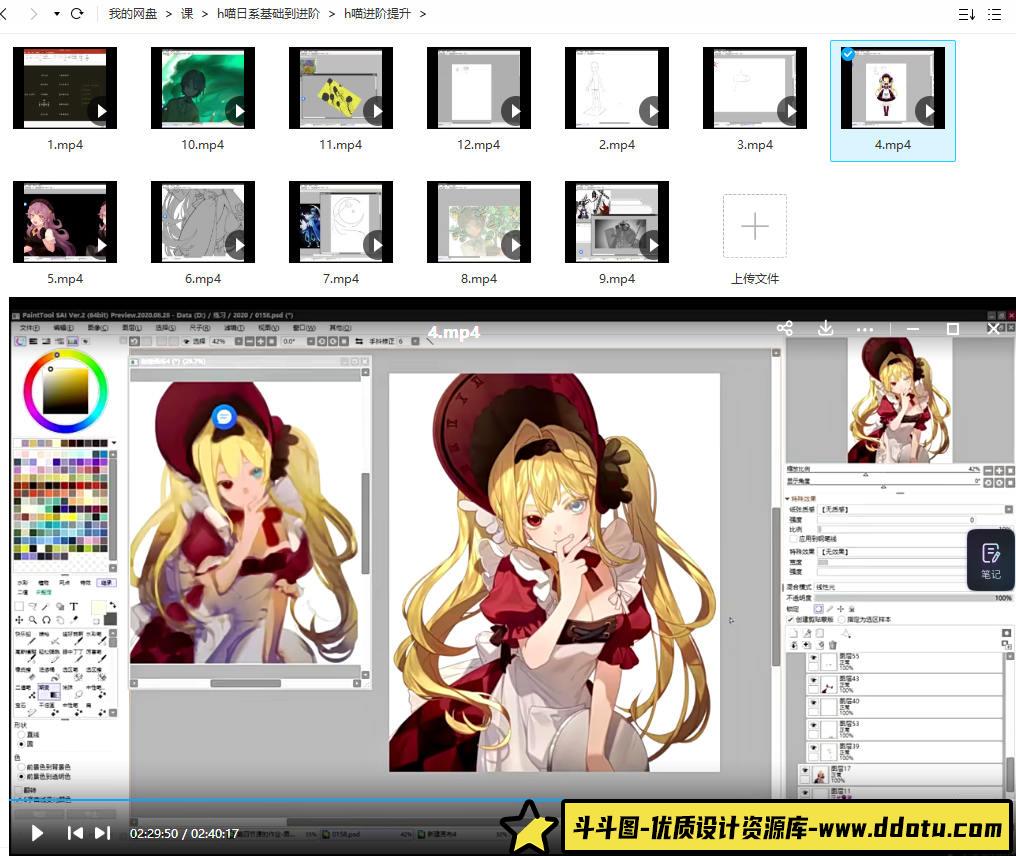Navigate to h喵日系基础到进阶 breadcrumb folder
Screen dimensions: 1016x856
(268, 14)
